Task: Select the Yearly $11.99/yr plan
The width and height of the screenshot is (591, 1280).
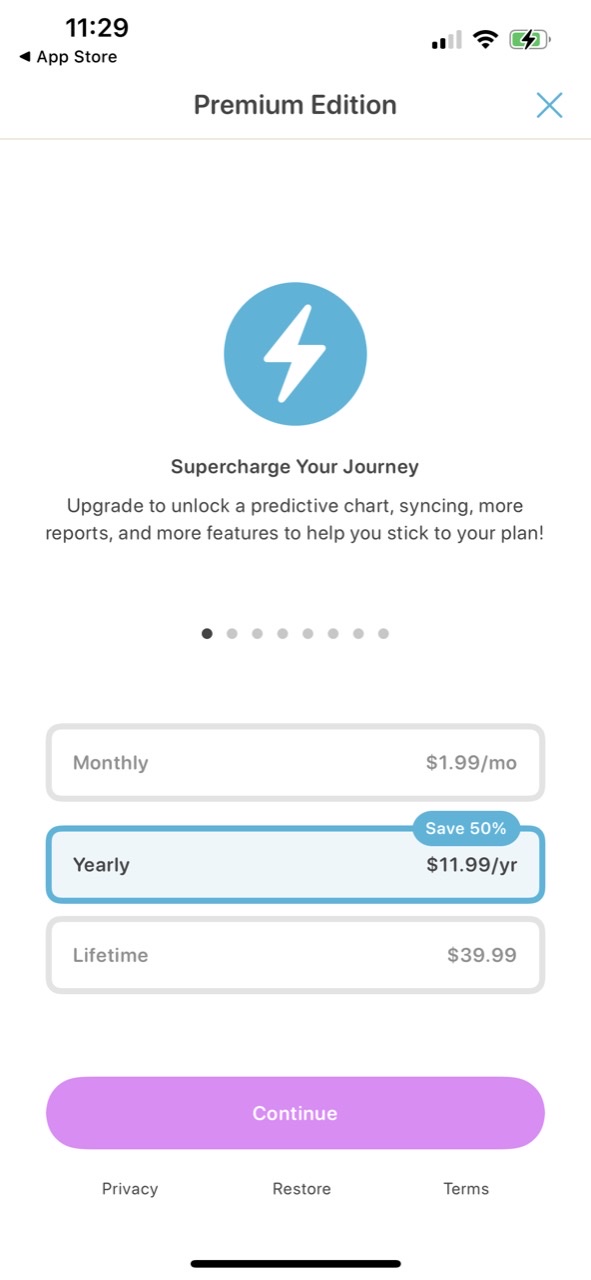Action: pyautogui.click(x=295, y=865)
